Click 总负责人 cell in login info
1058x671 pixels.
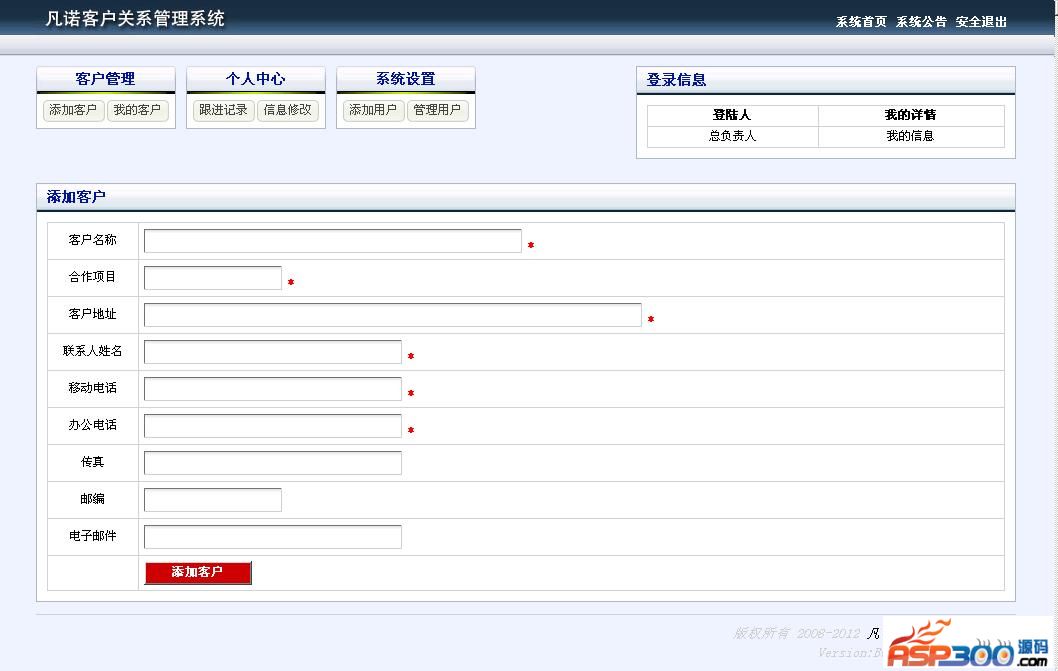(732, 136)
